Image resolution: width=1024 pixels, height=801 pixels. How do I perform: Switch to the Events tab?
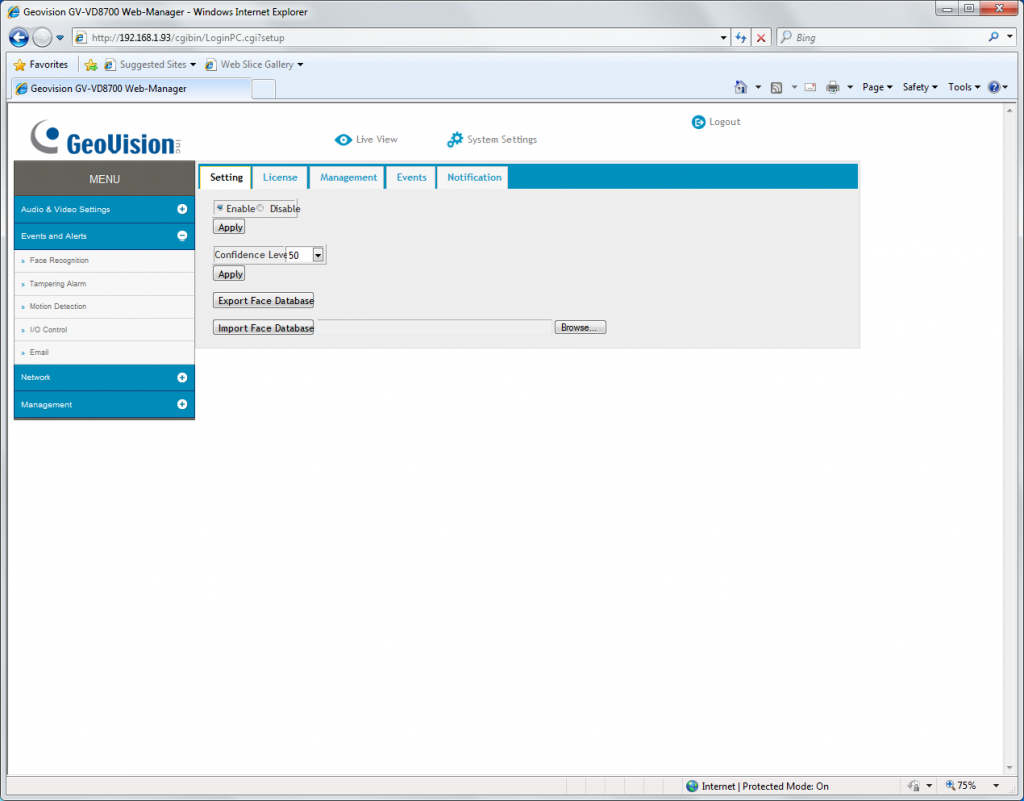(411, 177)
